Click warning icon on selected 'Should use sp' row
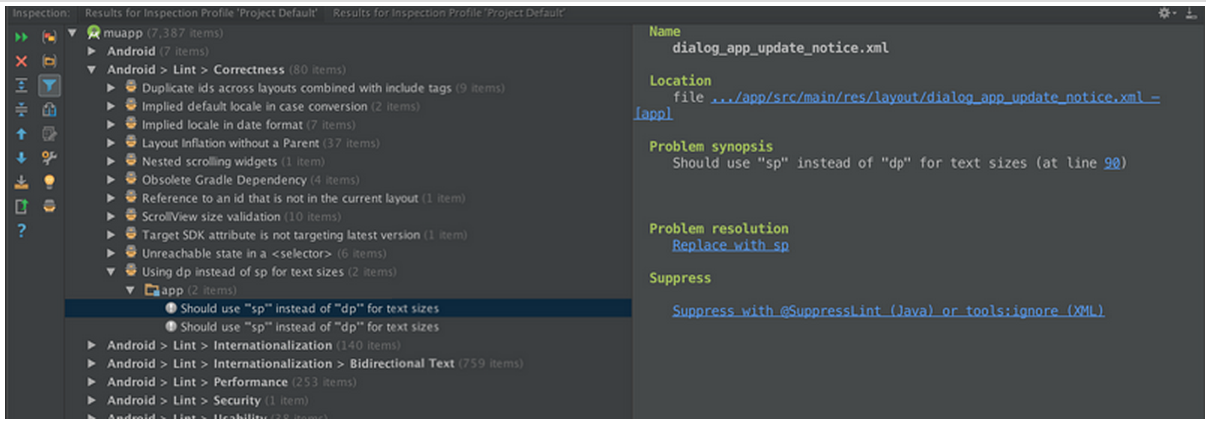 click(x=171, y=309)
